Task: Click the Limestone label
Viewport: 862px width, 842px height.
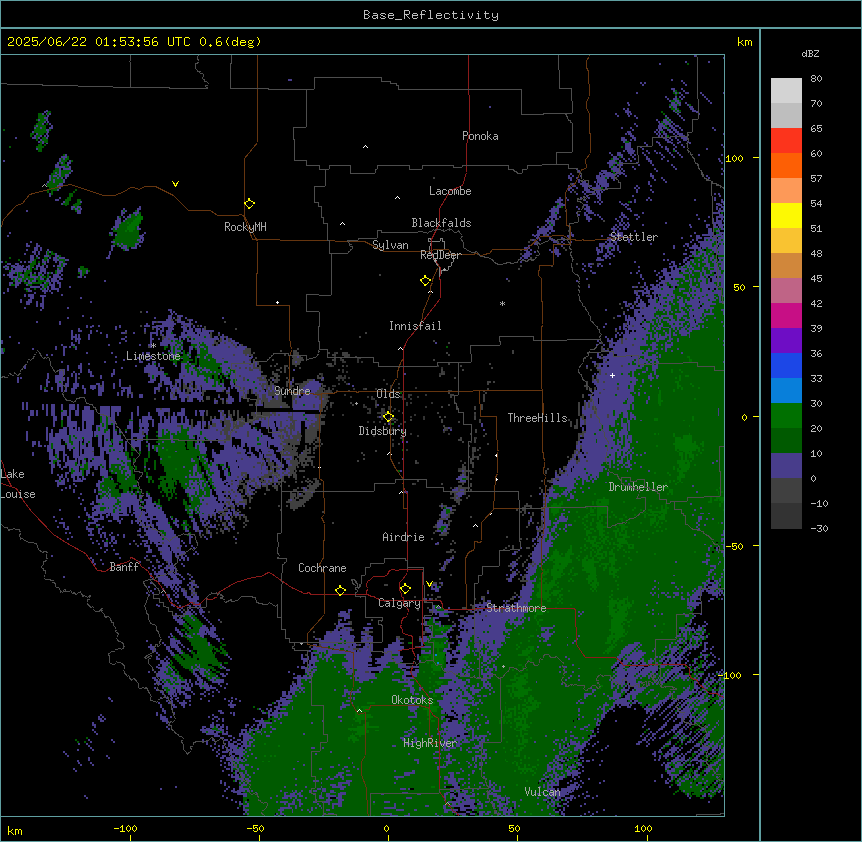Action: point(153,356)
